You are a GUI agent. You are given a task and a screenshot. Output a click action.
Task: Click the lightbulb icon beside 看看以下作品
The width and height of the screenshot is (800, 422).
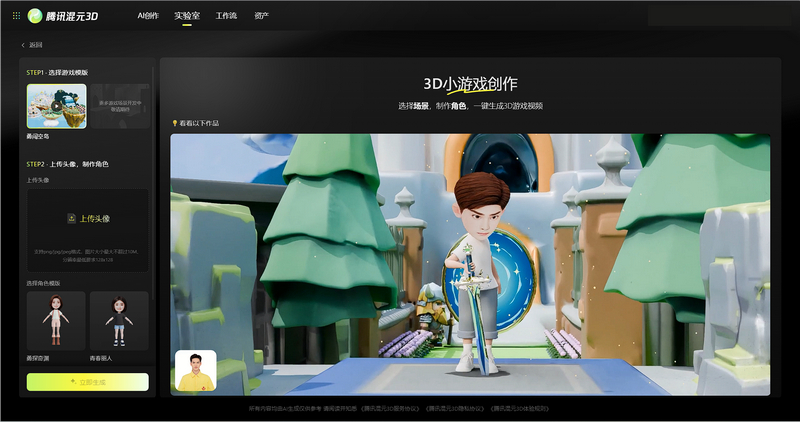[174, 123]
